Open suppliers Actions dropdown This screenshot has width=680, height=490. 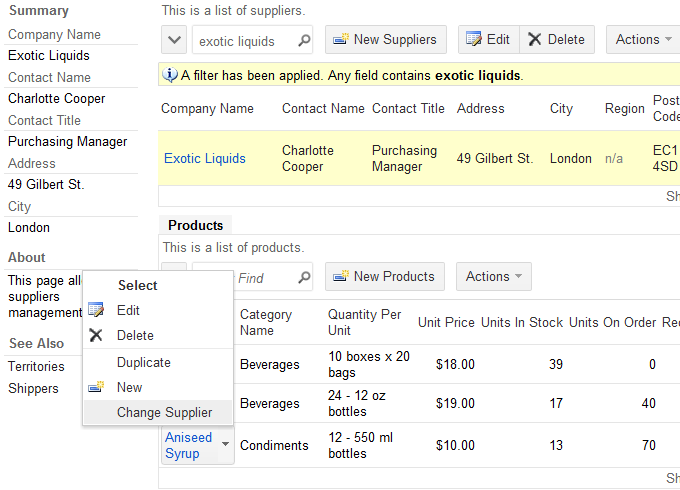[644, 39]
